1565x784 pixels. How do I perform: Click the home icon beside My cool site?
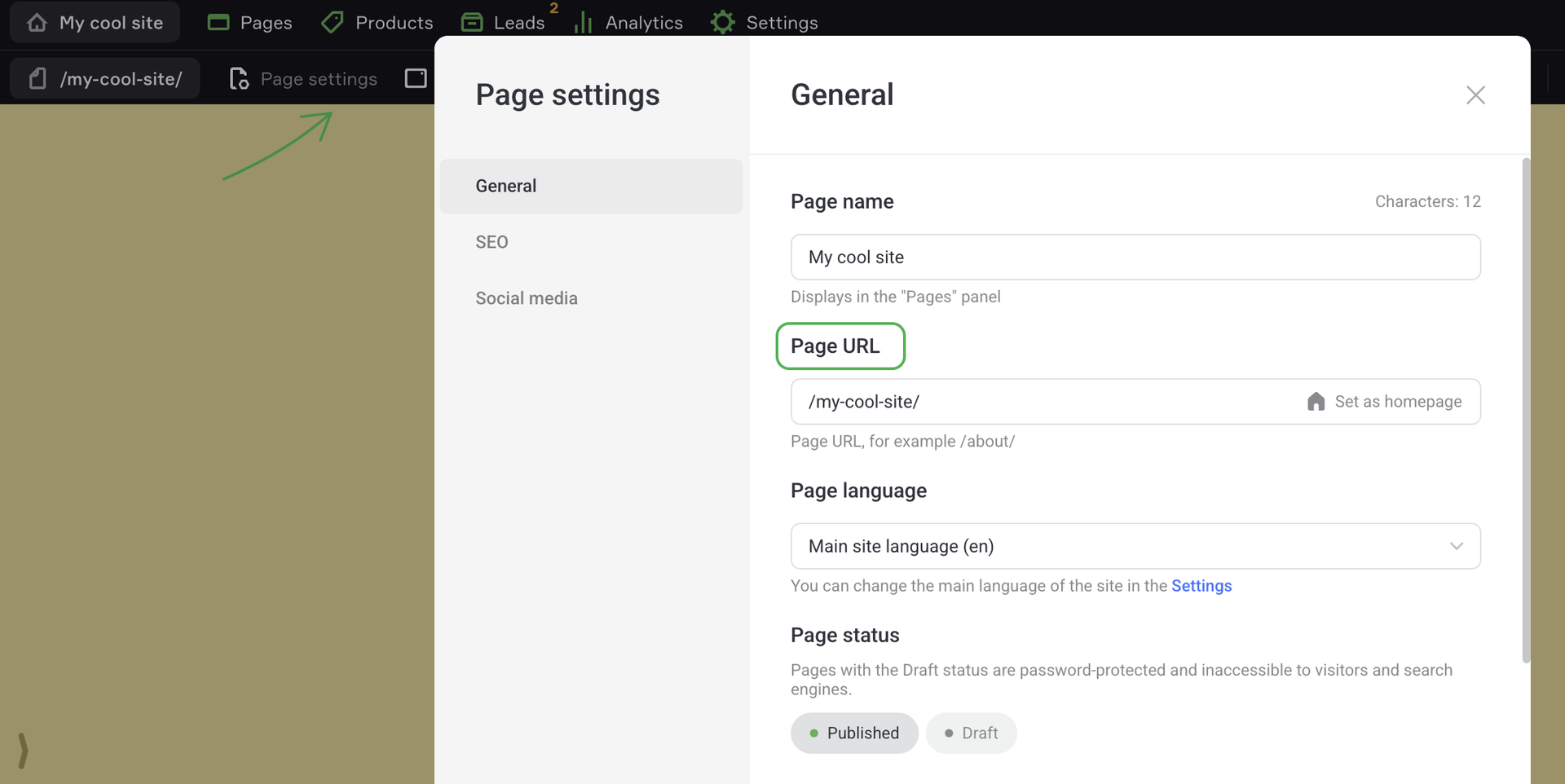[37, 22]
